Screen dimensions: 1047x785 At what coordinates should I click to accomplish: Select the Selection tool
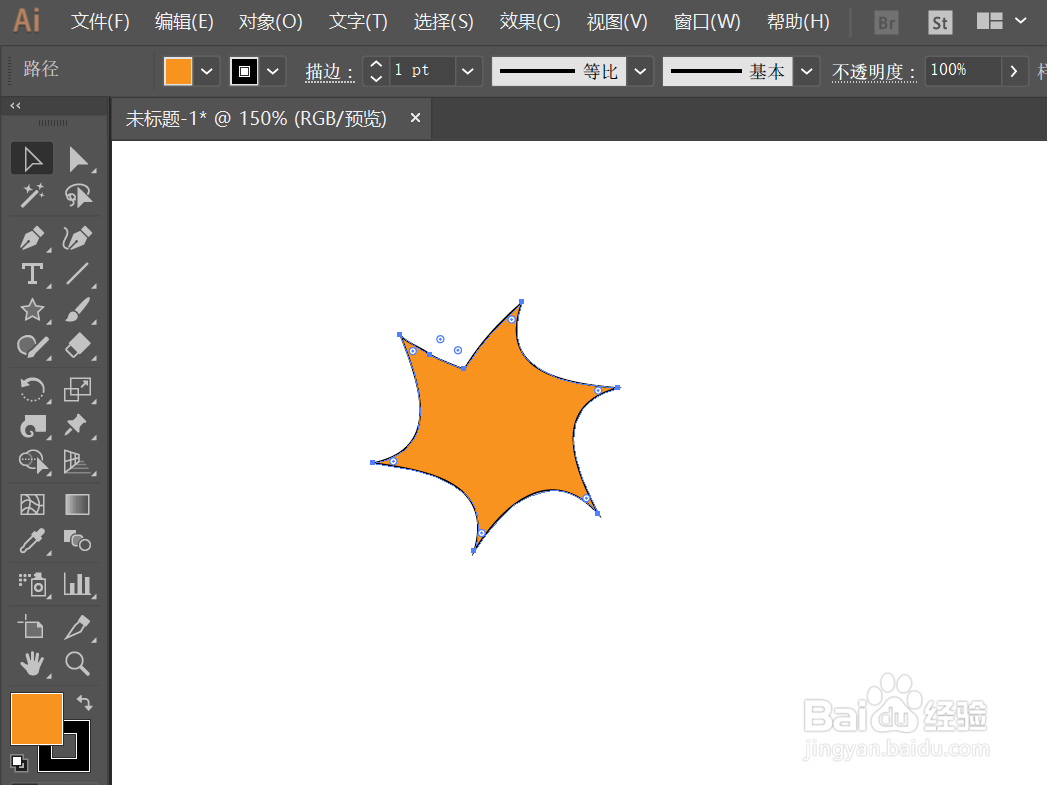[31, 157]
